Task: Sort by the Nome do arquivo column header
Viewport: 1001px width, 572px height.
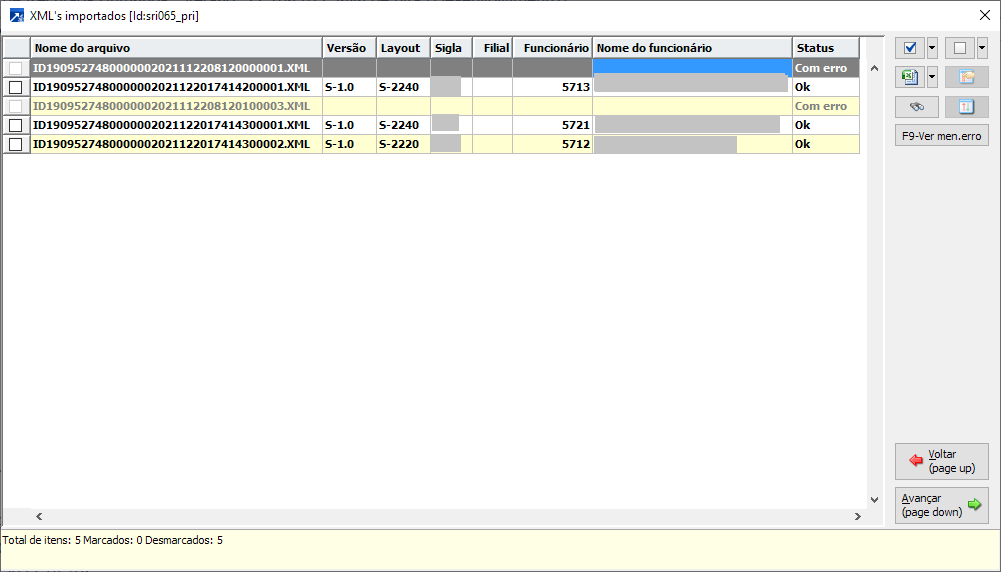Action: [176, 48]
